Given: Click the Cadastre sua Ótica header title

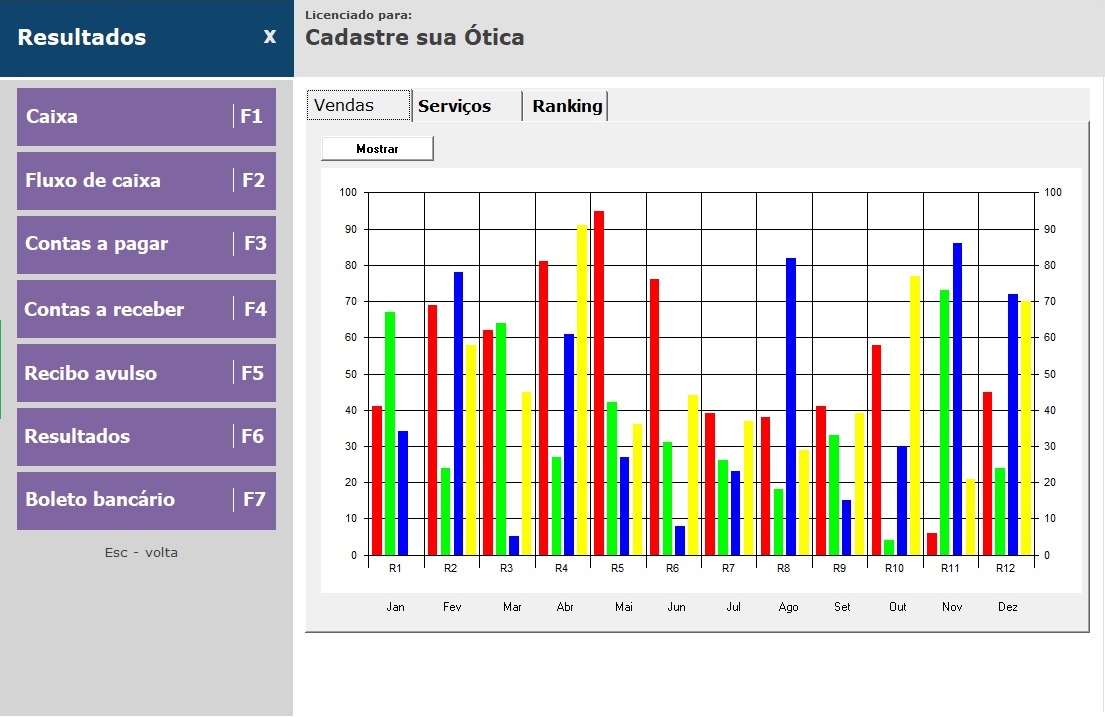Looking at the screenshot, I should [x=414, y=38].
